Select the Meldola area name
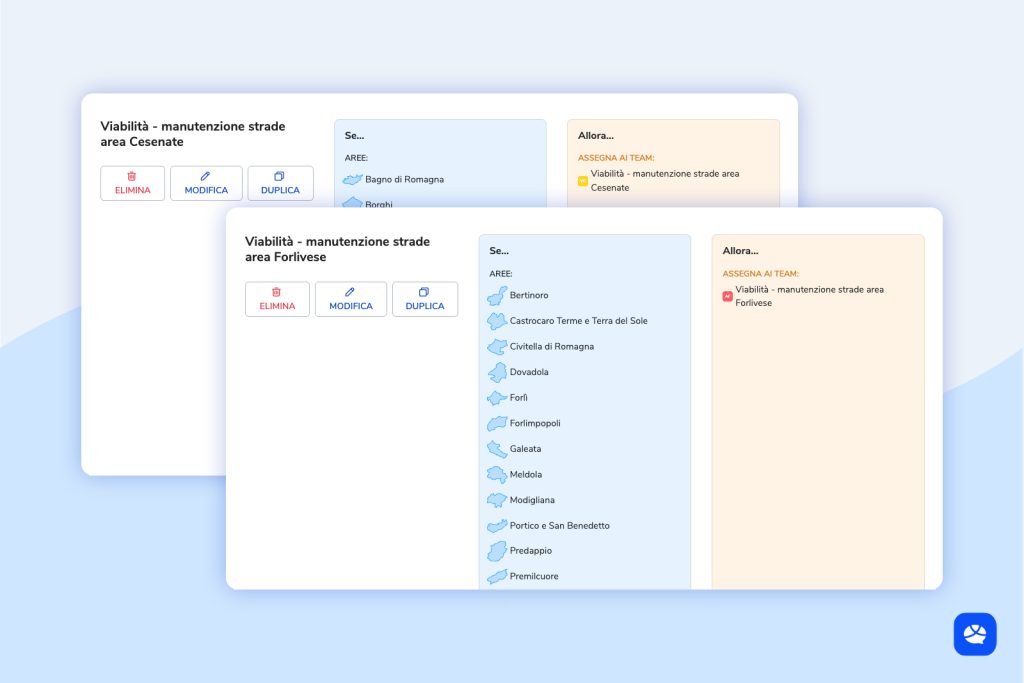The width and height of the screenshot is (1024, 683). click(x=526, y=474)
